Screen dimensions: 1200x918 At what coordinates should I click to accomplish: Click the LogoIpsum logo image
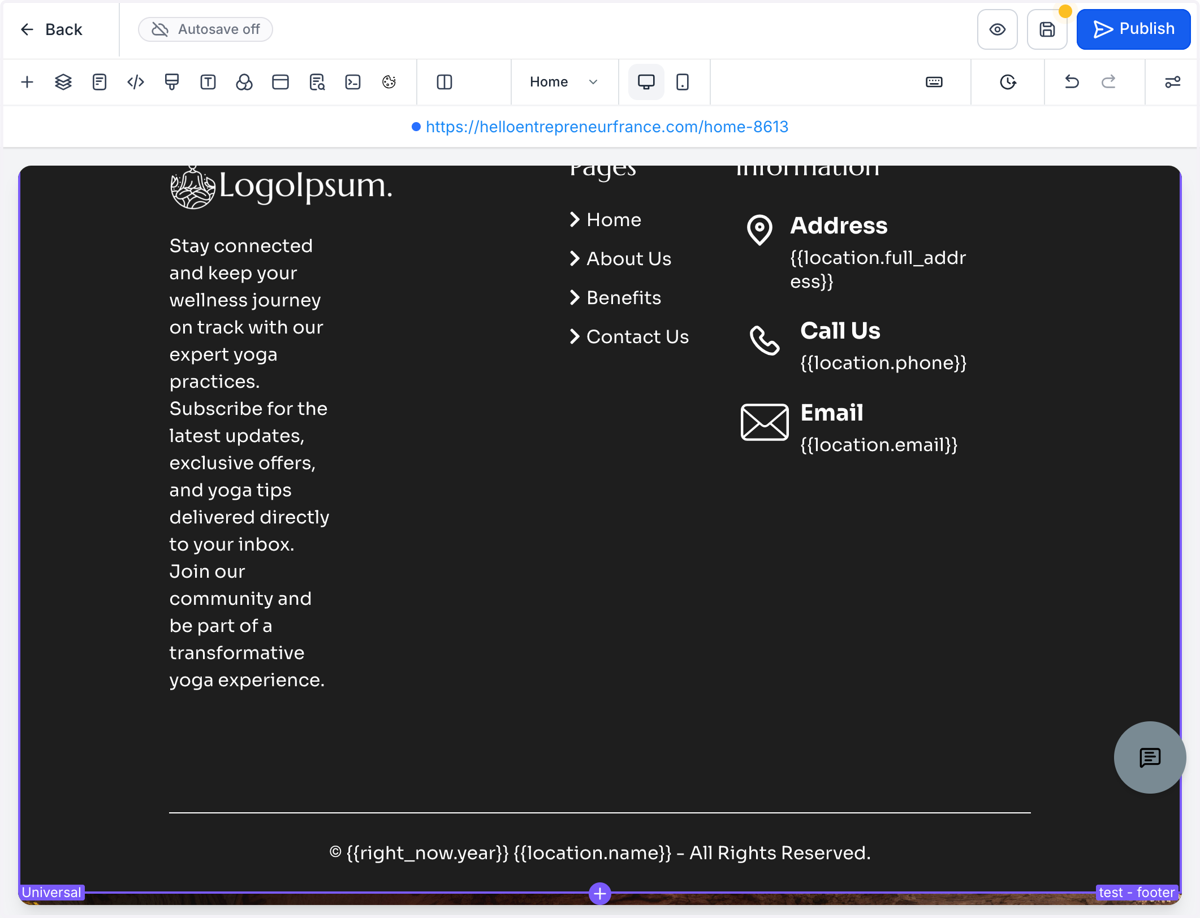[x=281, y=186]
